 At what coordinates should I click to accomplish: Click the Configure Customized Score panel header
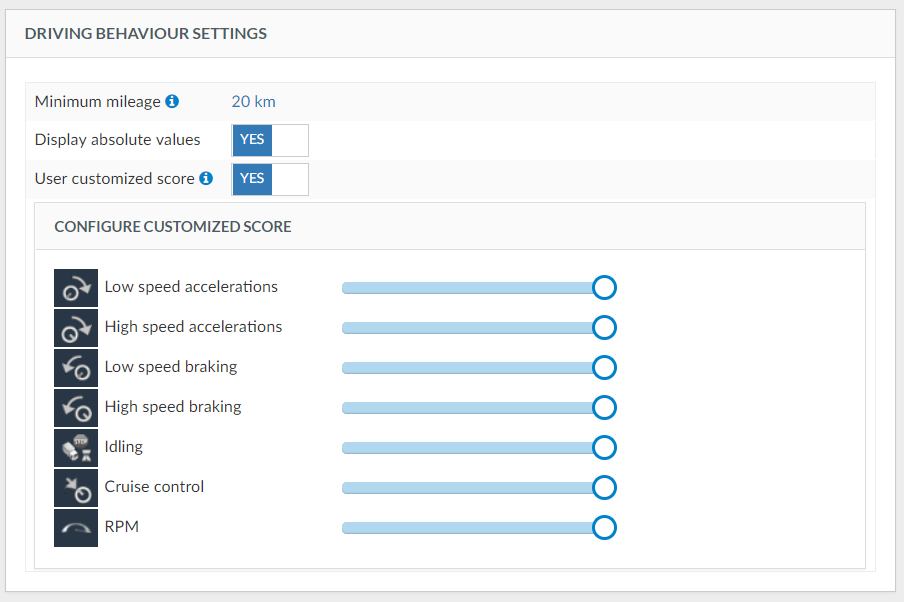pyautogui.click(x=449, y=227)
